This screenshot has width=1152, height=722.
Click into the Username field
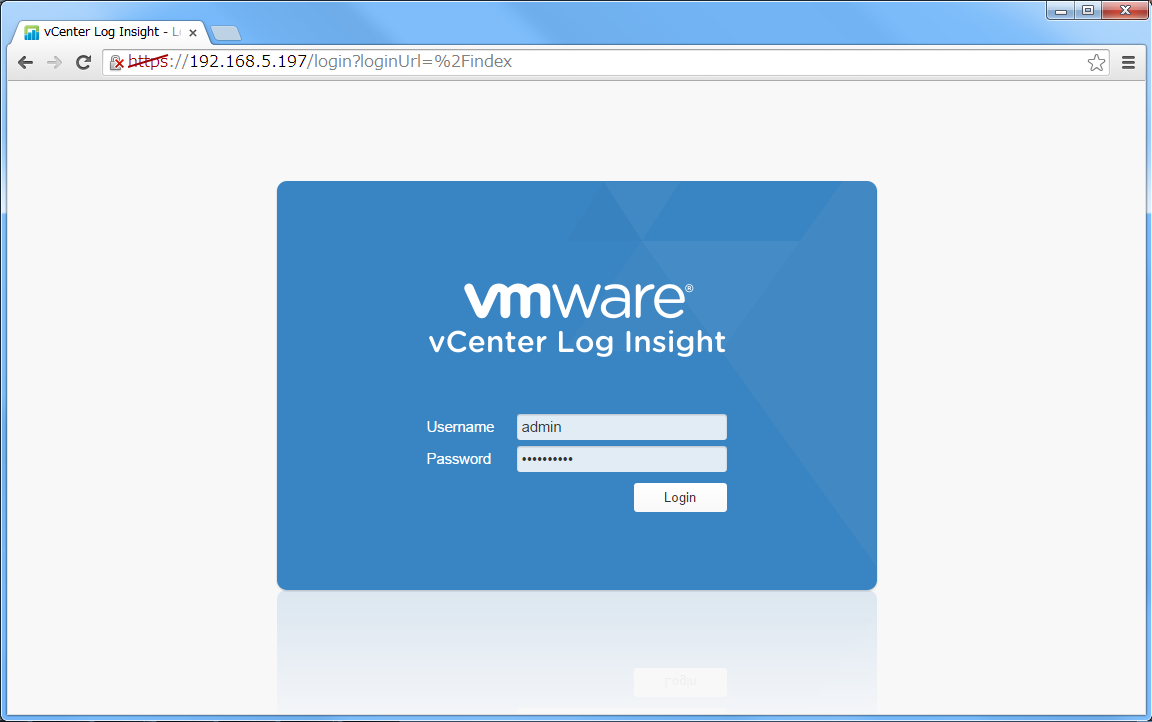[622, 427]
